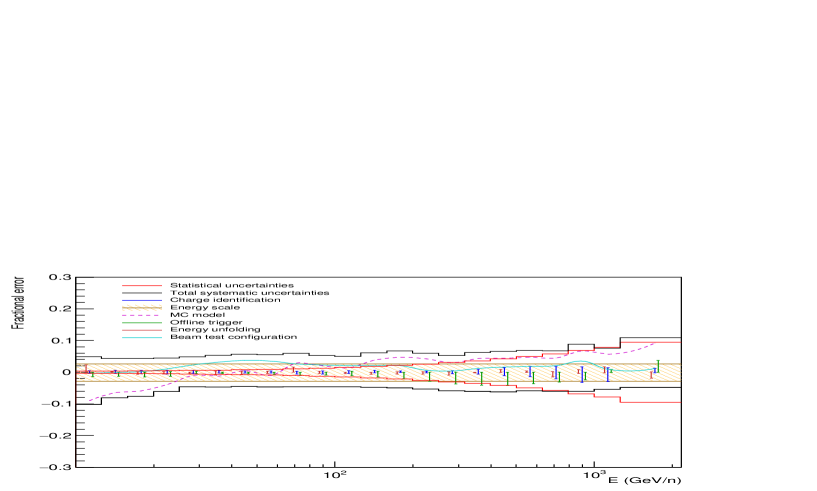Click the −0.3 y-axis tick label
Viewport: 817px width, 491px height.
[x=56, y=468]
